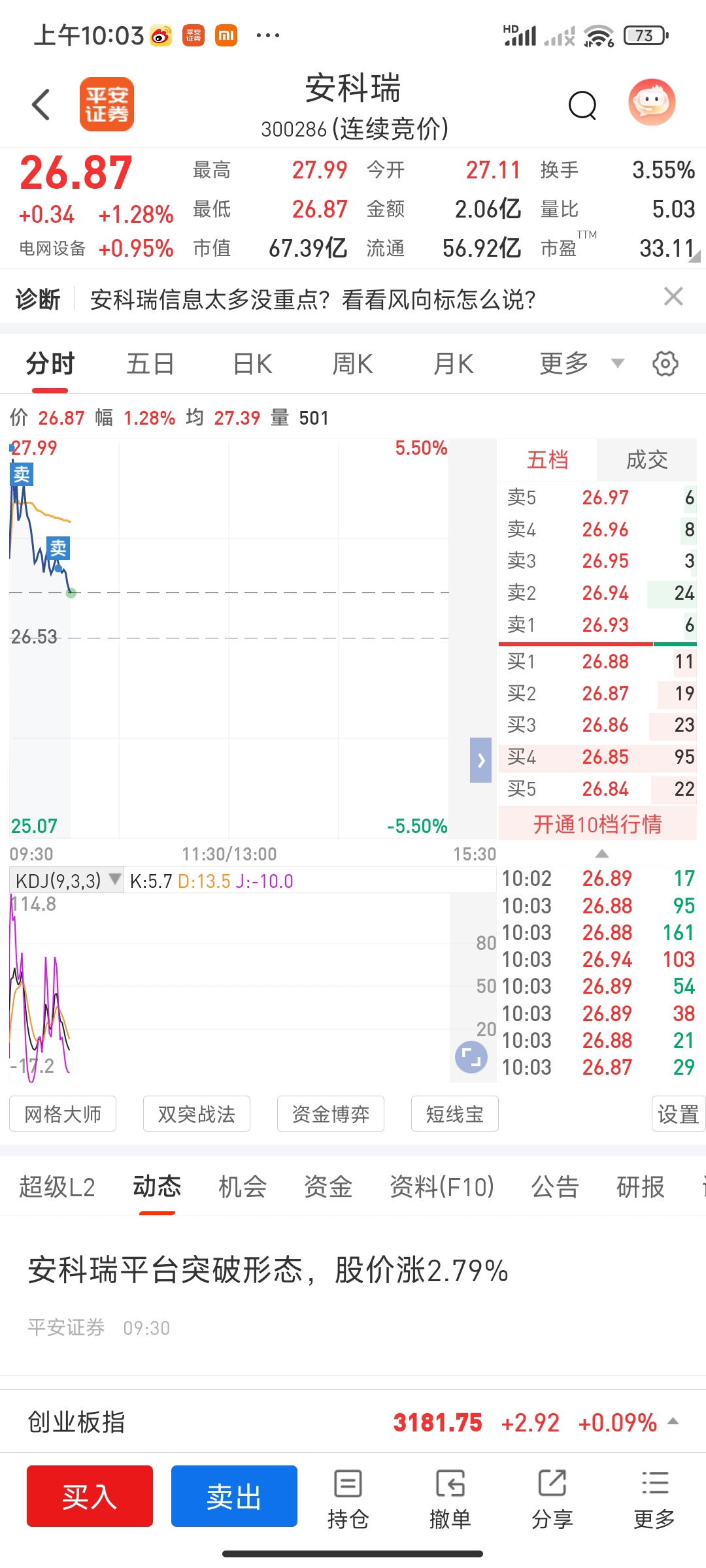Open 短线宝 tool
The width and height of the screenshot is (706, 1568).
[x=455, y=1114]
